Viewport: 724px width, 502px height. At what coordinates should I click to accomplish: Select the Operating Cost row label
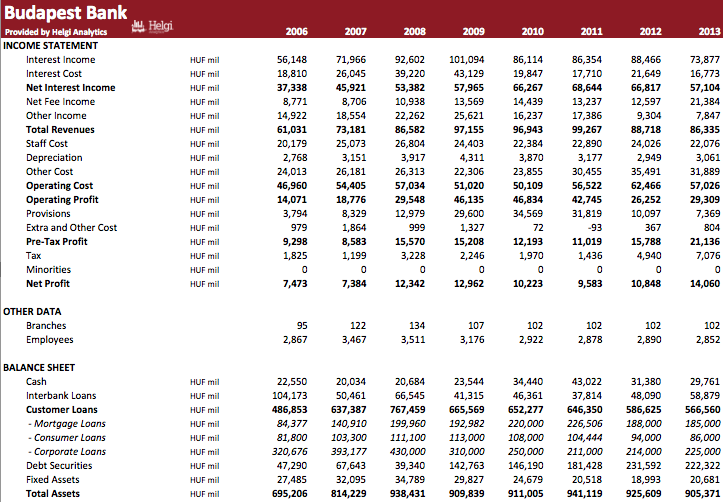(60, 186)
